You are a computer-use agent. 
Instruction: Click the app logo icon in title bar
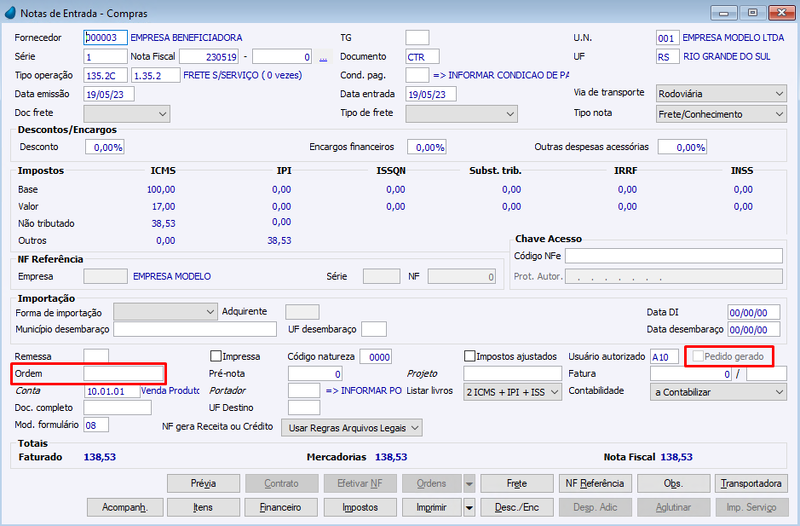coord(10,13)
